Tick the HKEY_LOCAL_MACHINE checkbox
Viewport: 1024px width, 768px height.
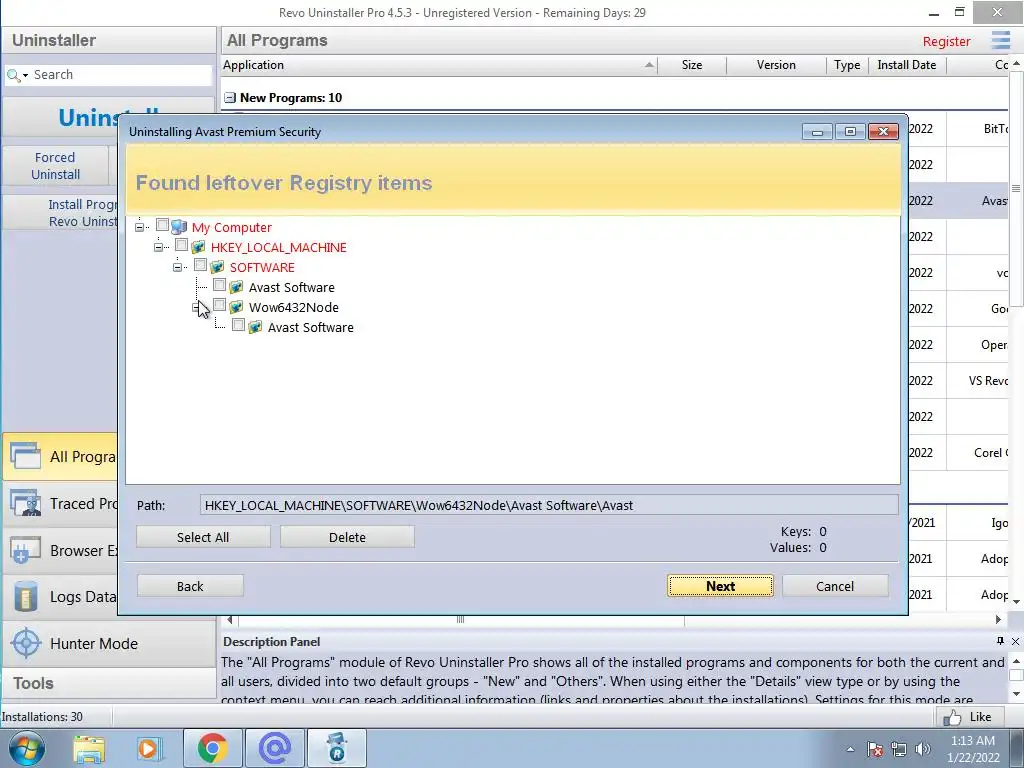(182, 246)
